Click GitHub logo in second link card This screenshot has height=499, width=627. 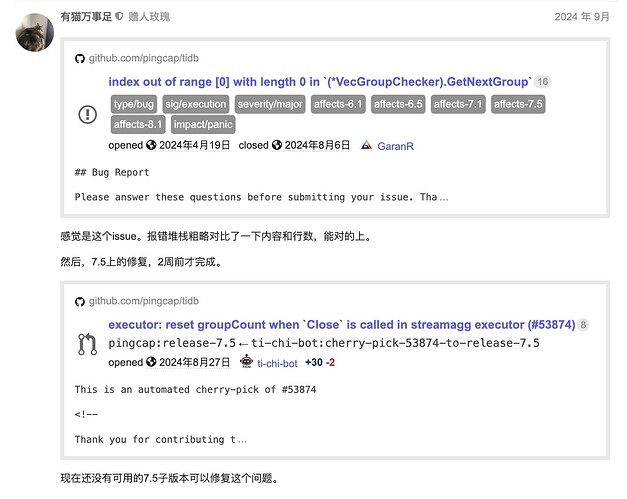pos(80,301)
